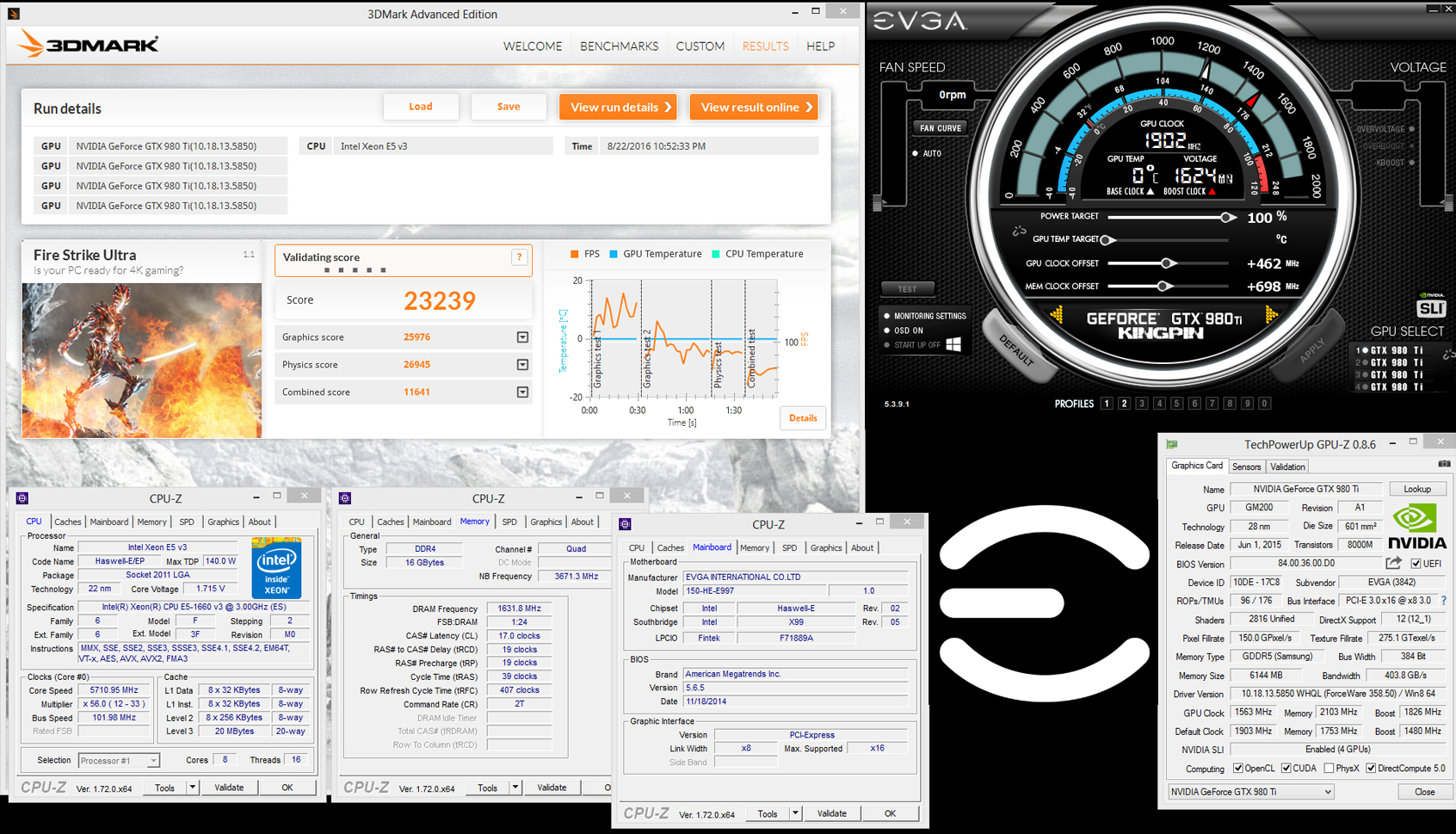Toggle link icon beside GPU Temp Target
This screenshot has width=1456, height=834.
point(1020,231)
